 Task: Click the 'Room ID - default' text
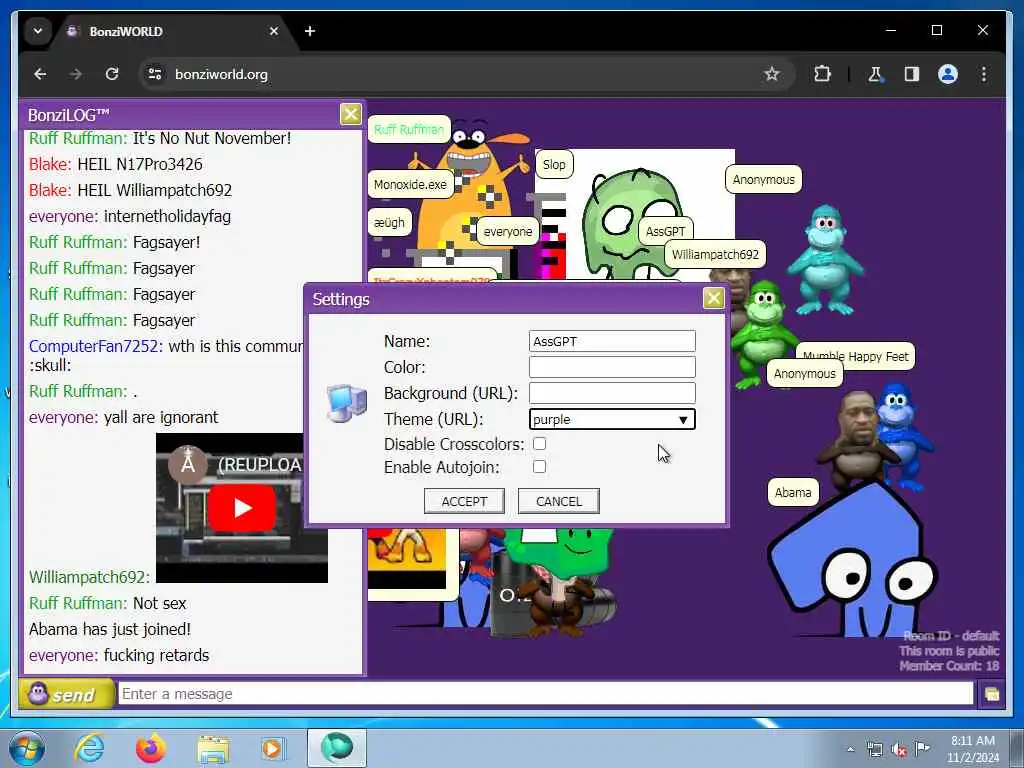pyautogui.click(x=951, y=635)
